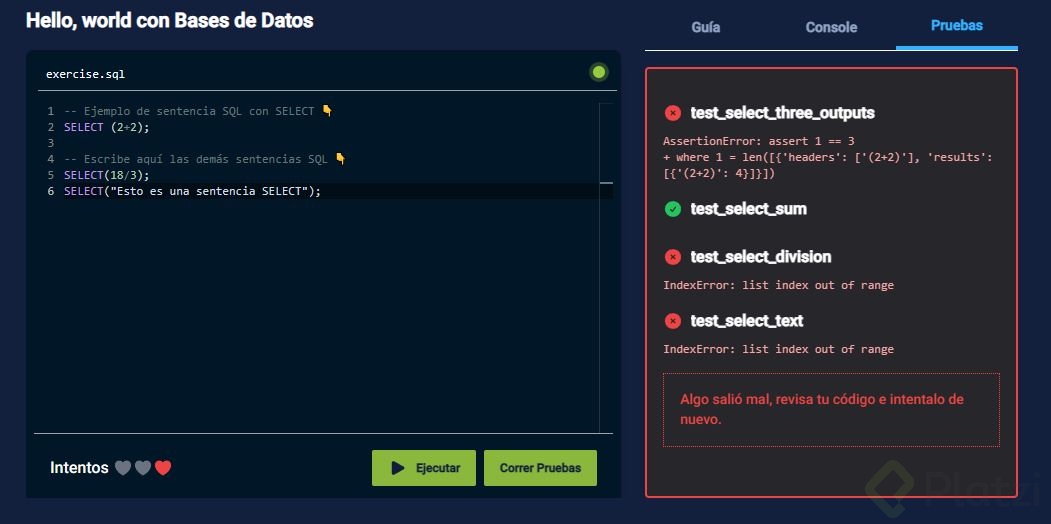Click the exercise.sql file label
Image resolution: width=1051 pixels, height=524 pixels.
(85, 74)
